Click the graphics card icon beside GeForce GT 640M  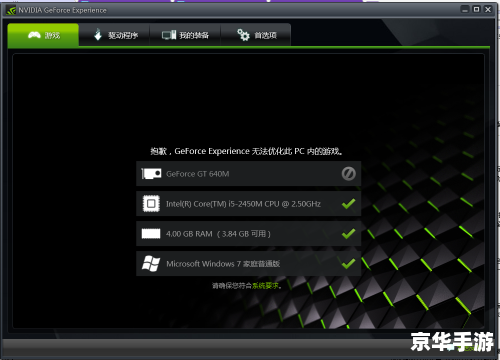click(x=151, y=174)
